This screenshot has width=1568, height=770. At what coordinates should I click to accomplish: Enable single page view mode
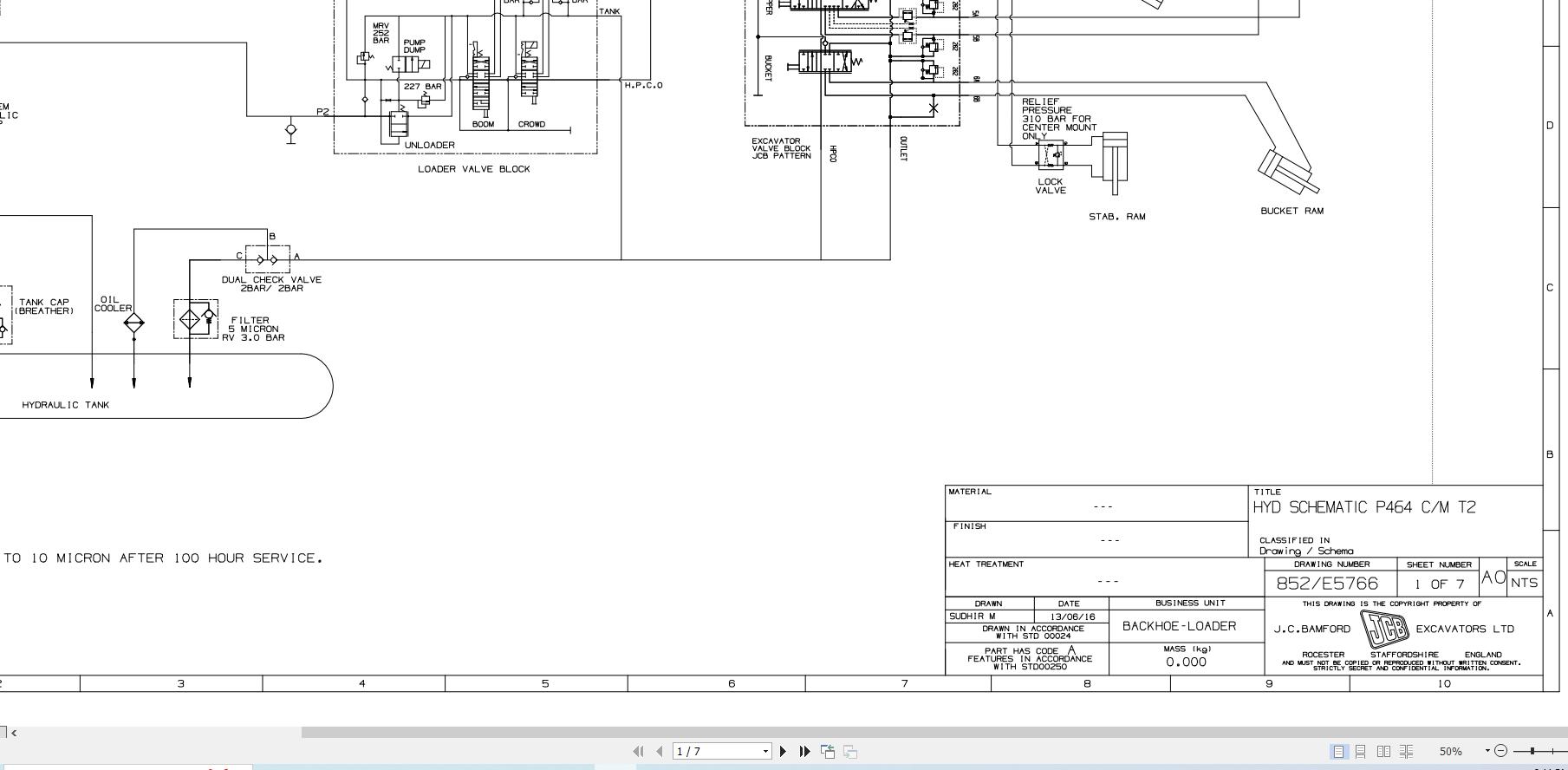click(x=1339, y=752)
